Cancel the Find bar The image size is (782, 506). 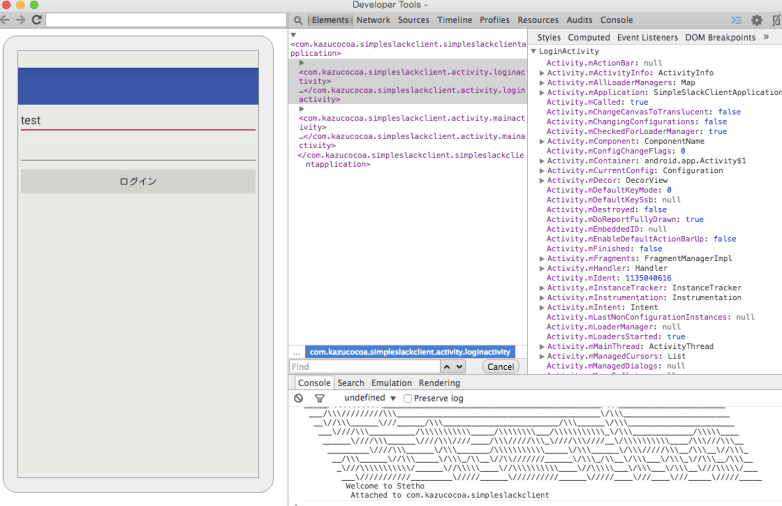501,367
